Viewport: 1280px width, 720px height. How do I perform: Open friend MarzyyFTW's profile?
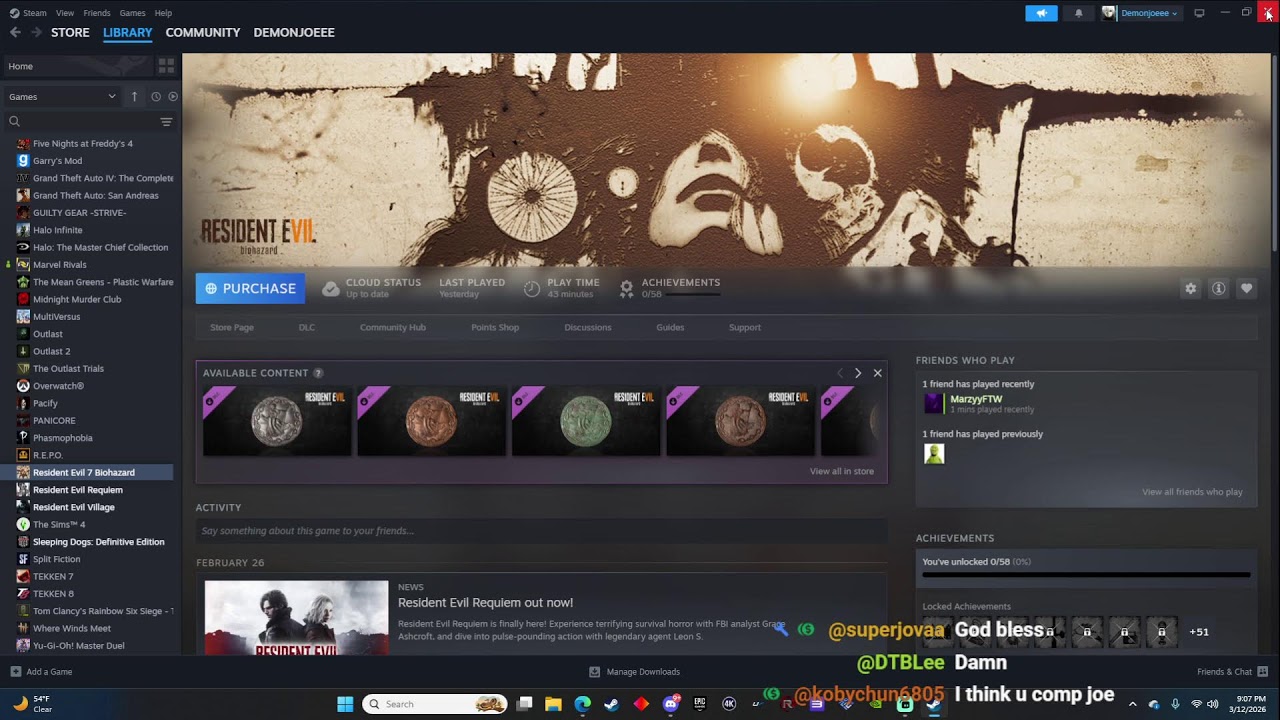976,399
